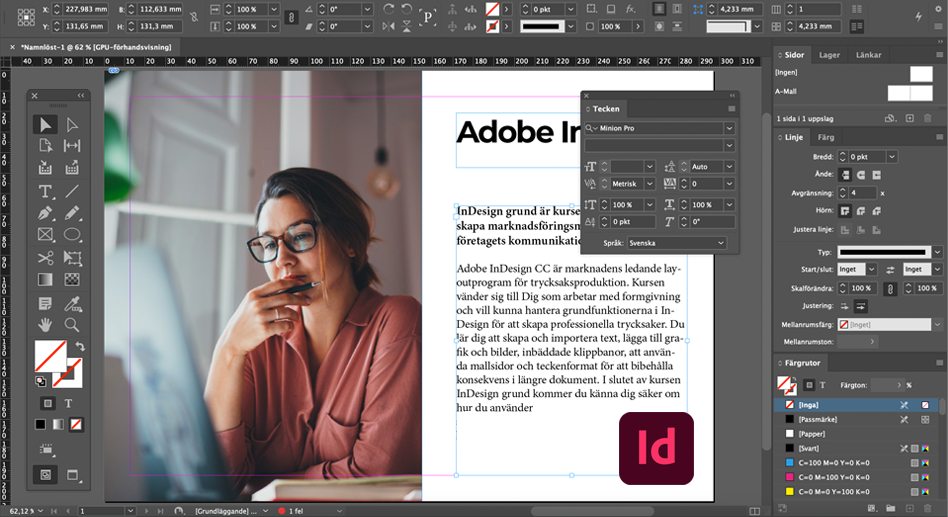Screen dimensions: 948x517
Task: Select the Gradient Swatch tool
Action: 45,279
